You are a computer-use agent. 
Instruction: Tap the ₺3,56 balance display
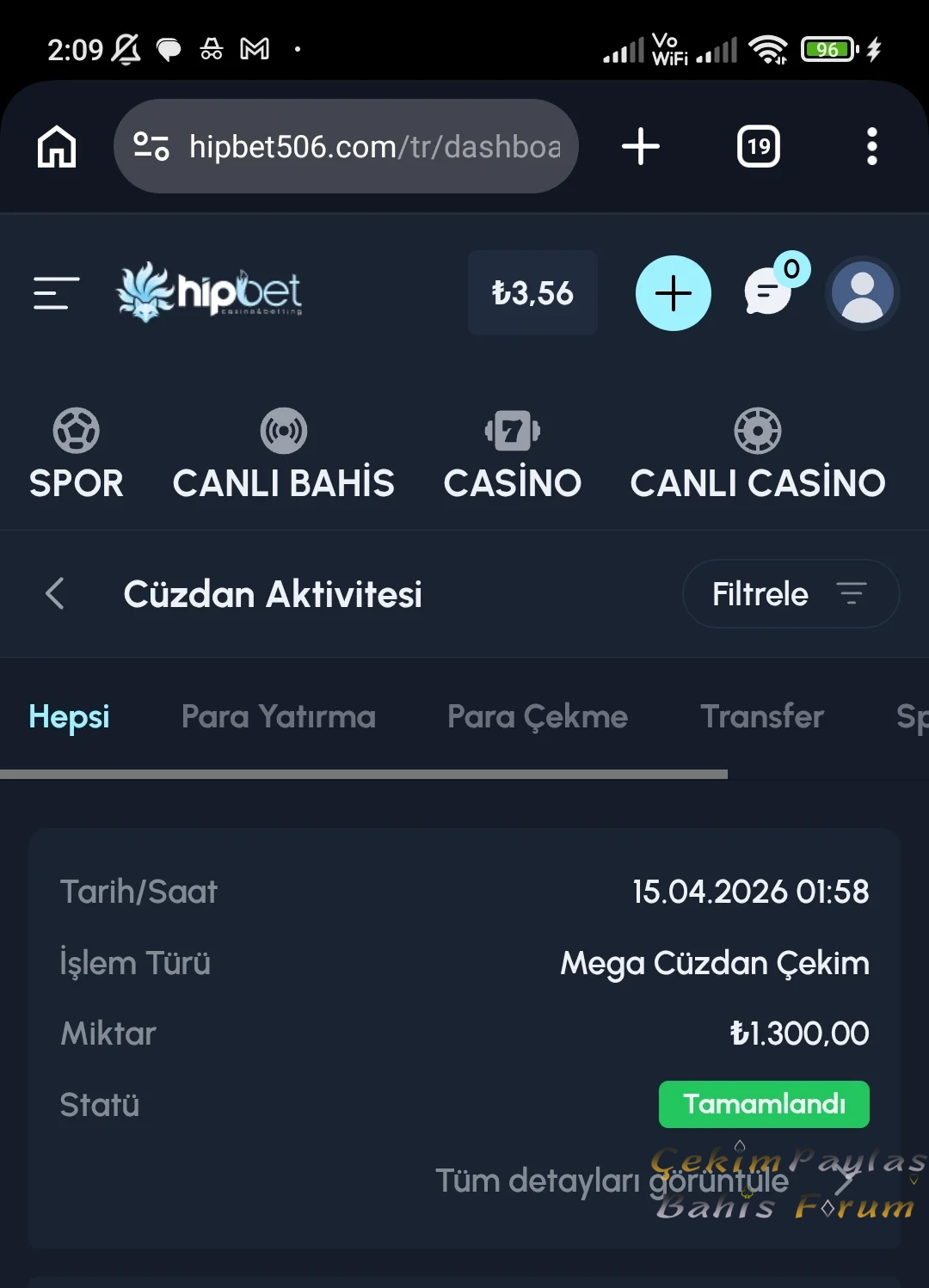(532, 293)
